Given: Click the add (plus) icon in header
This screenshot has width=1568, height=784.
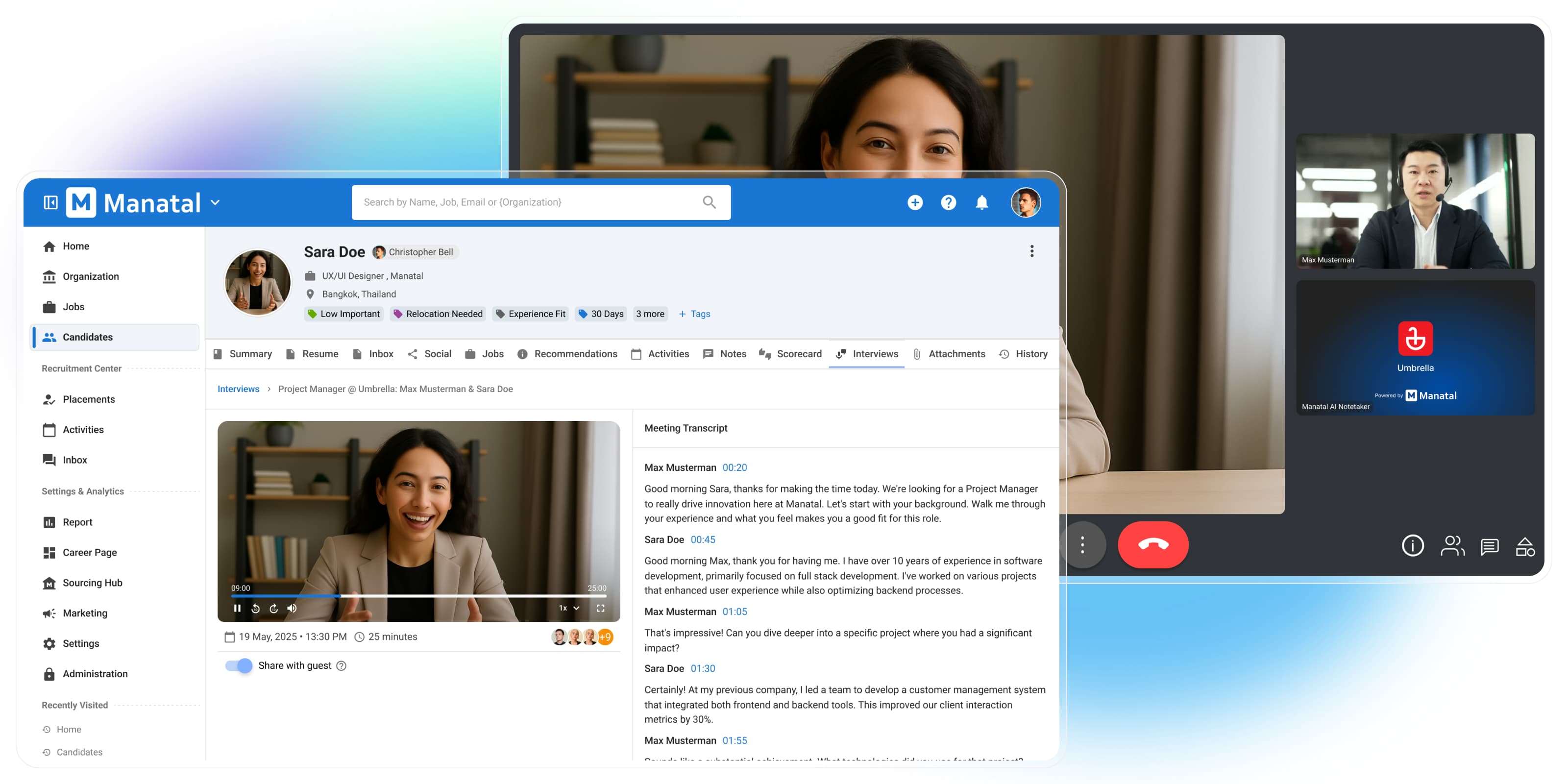Looking at the screenshot, I should click(914, 202).
